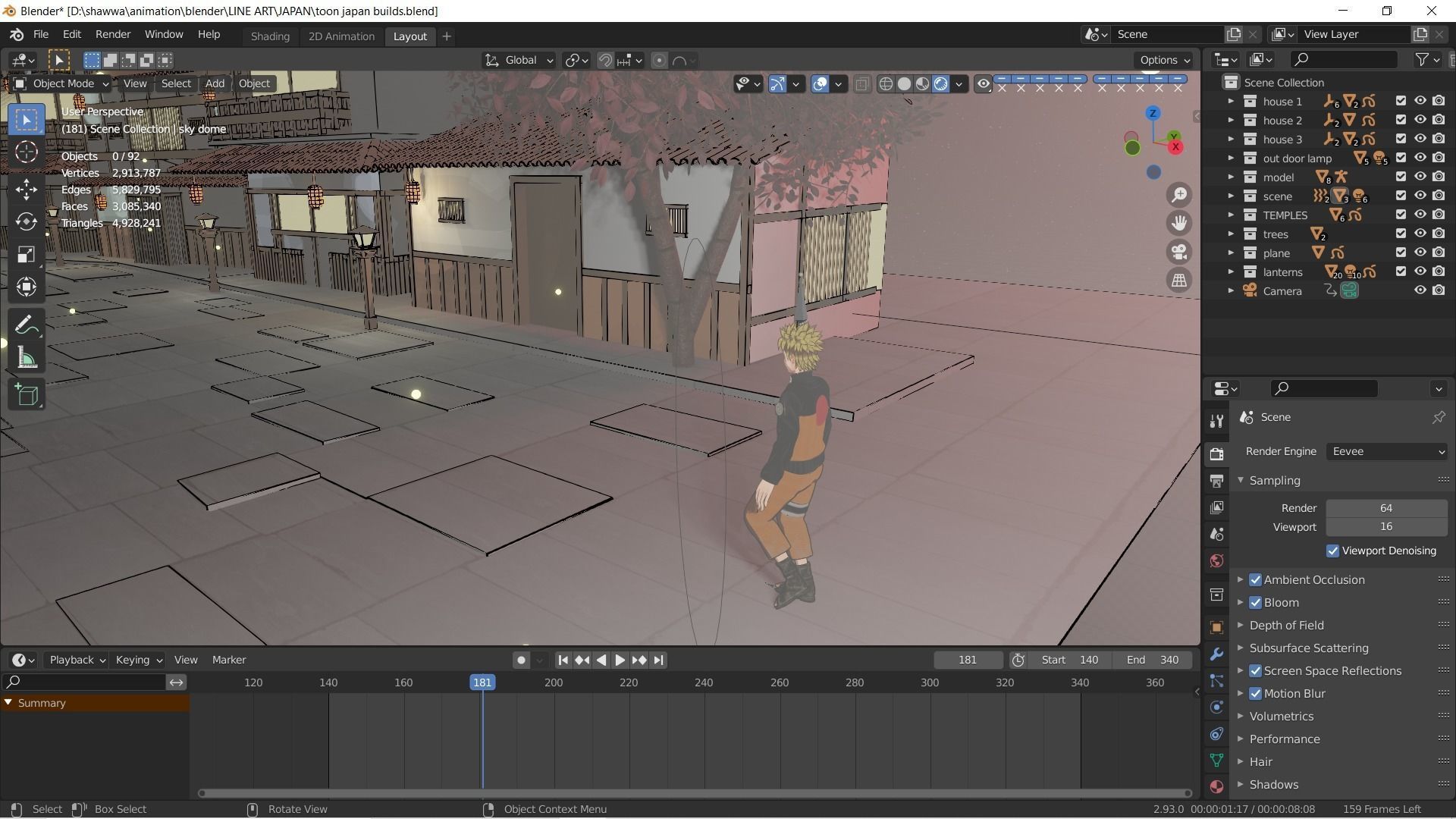Screen dimensions: 1456x819
Task: Disable Motion Blur checkbox
Action: (1255, 693)
